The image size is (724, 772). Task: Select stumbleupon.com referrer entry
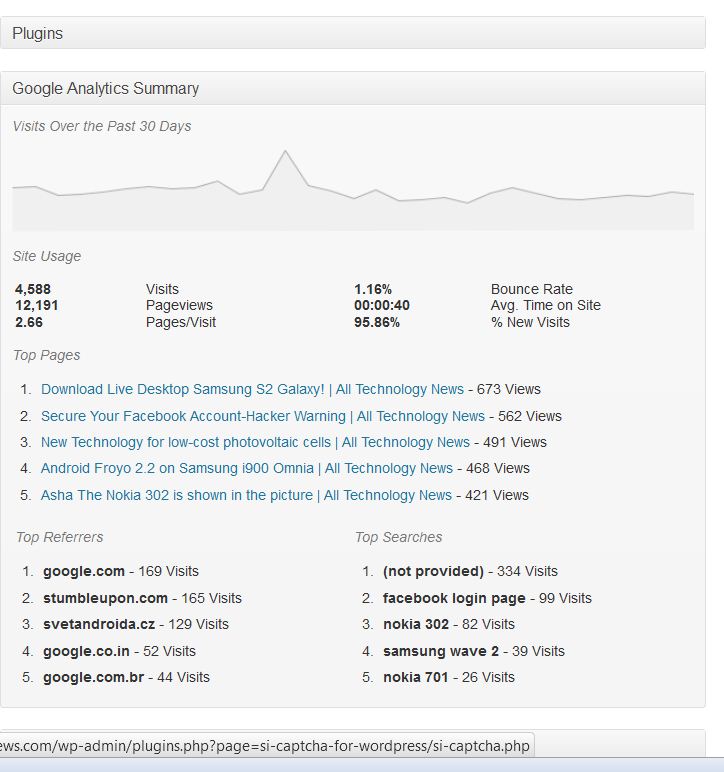105,598
